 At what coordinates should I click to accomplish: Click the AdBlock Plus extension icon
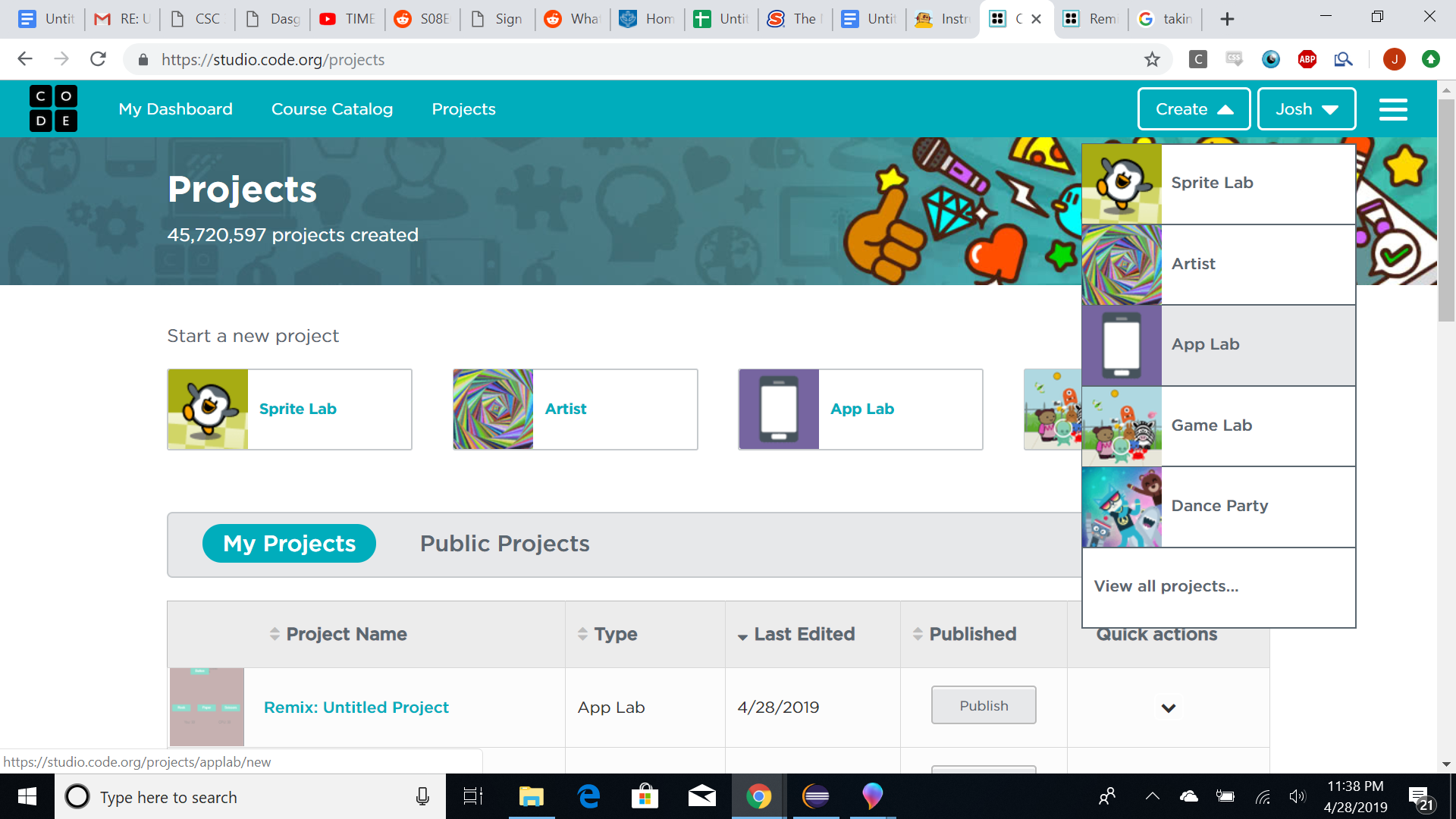pos(1307,59)
